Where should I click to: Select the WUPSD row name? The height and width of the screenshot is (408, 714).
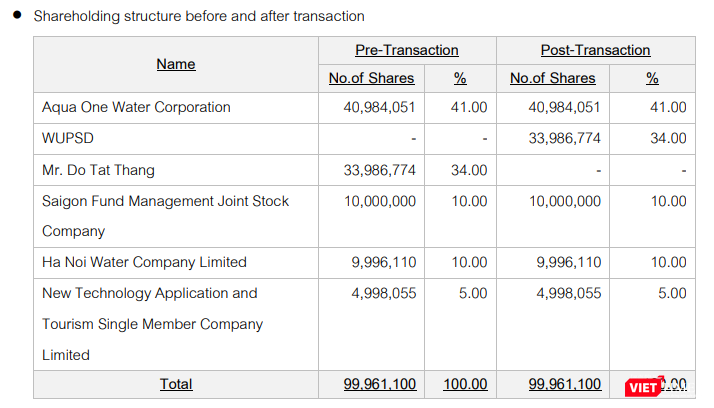pos(68,138)
